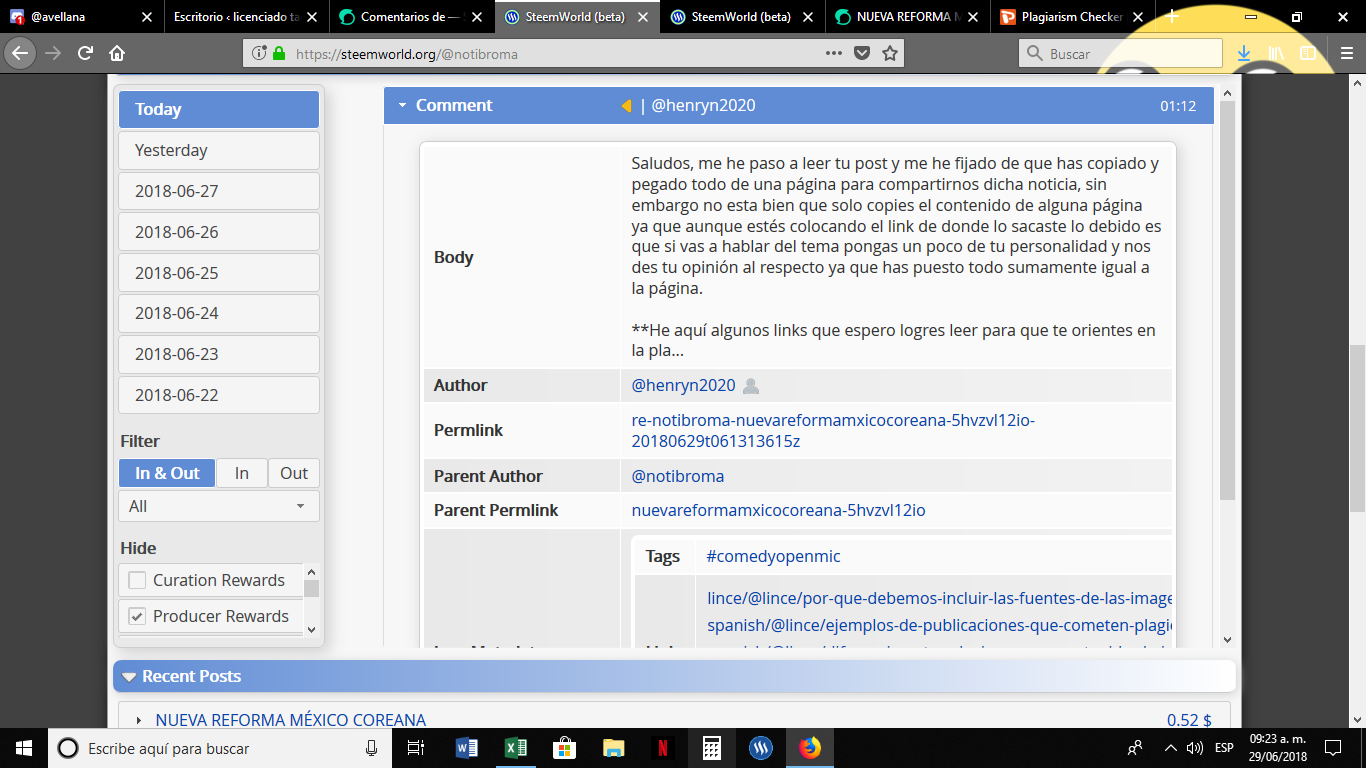Open Calculator from the taskbar
The width and height of the screenshot is (1366, 768).
pos(712,748)
